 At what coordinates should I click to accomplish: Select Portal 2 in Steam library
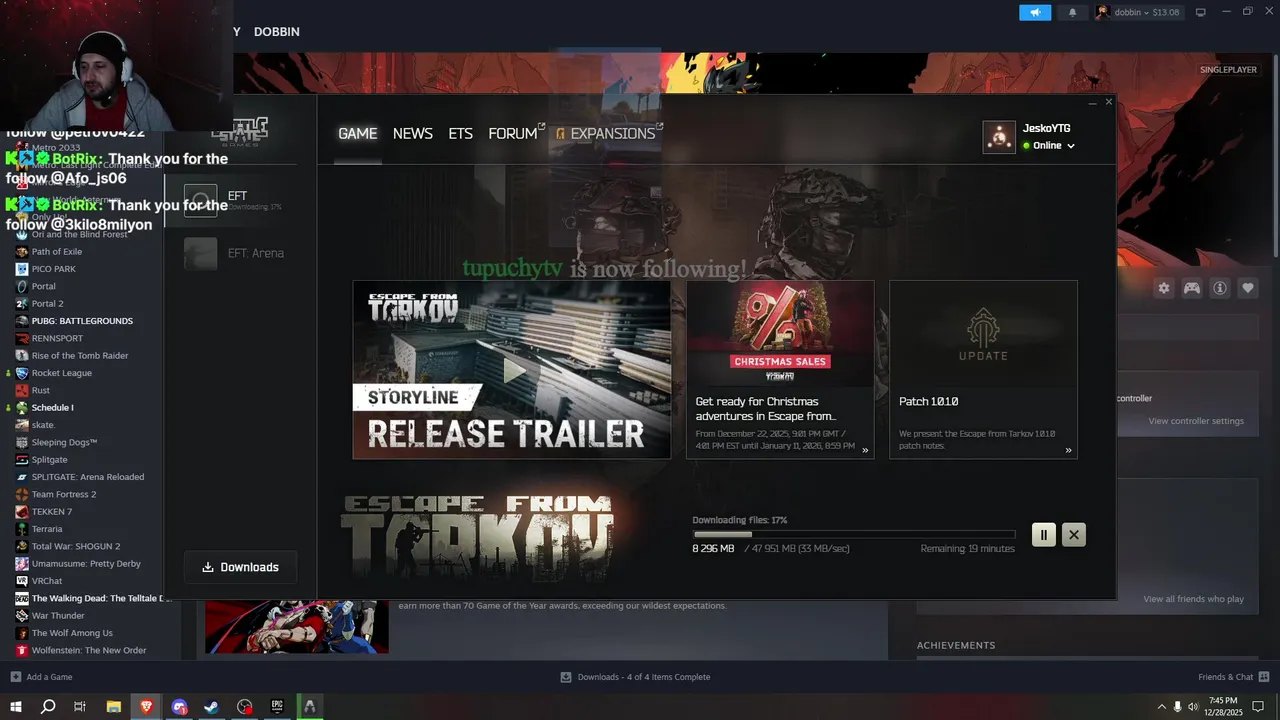(x=47, y=303)
